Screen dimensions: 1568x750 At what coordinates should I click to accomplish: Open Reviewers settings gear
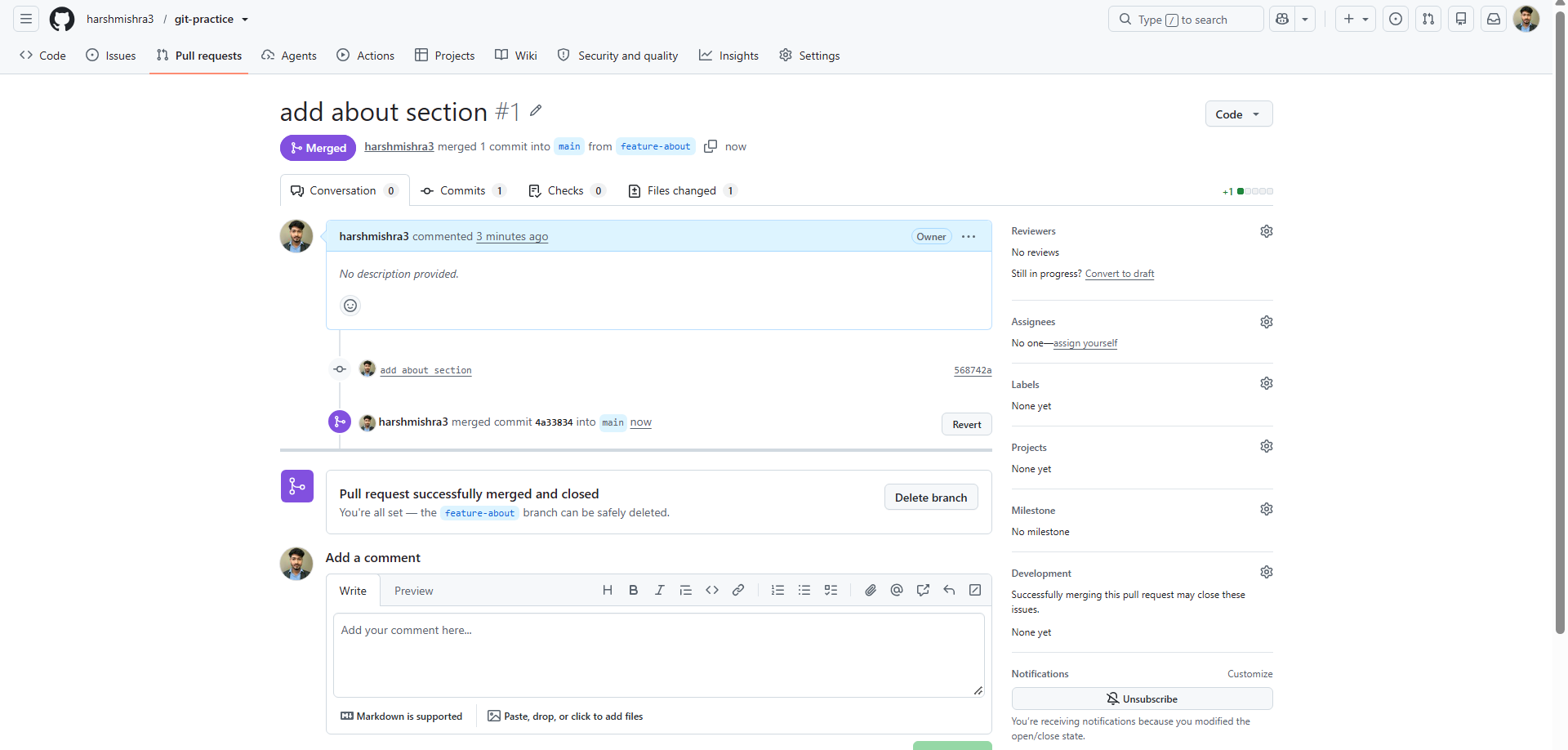(1267, 231)
